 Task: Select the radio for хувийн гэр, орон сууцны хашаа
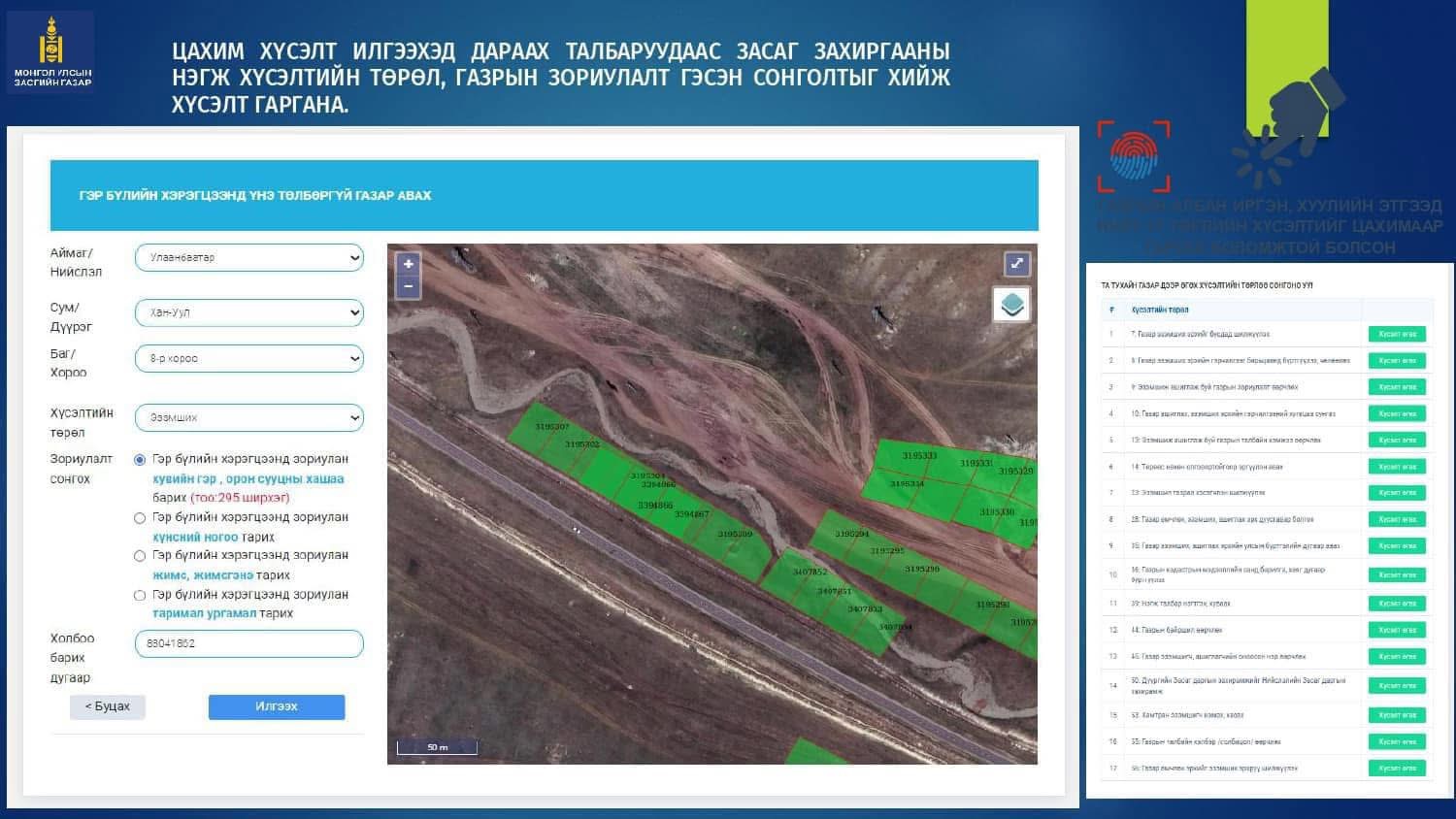140,460
